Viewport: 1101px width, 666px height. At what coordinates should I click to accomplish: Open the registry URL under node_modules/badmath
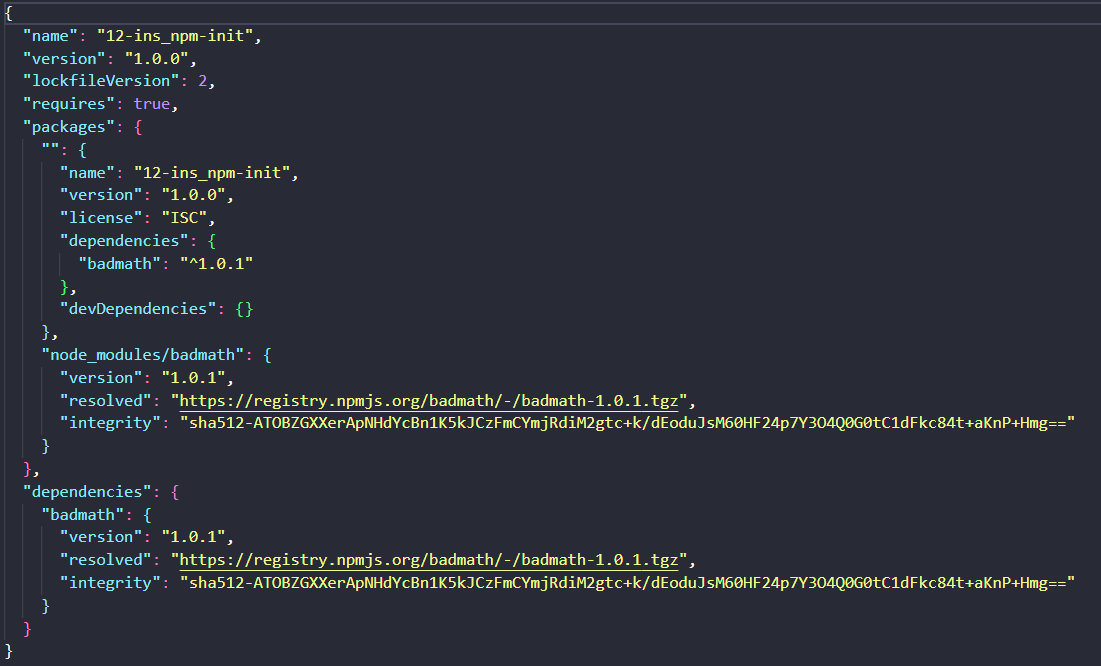[x=429, y=400]
